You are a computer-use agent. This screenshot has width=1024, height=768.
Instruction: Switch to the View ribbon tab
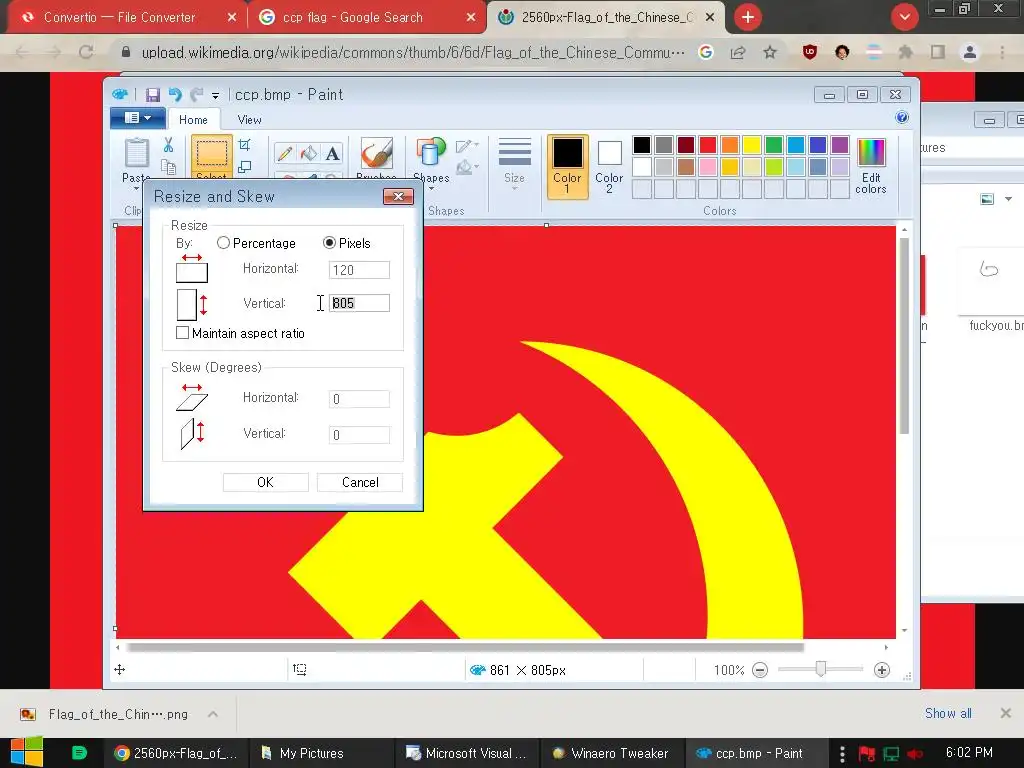pyautogui.click(x=249, y=120)
